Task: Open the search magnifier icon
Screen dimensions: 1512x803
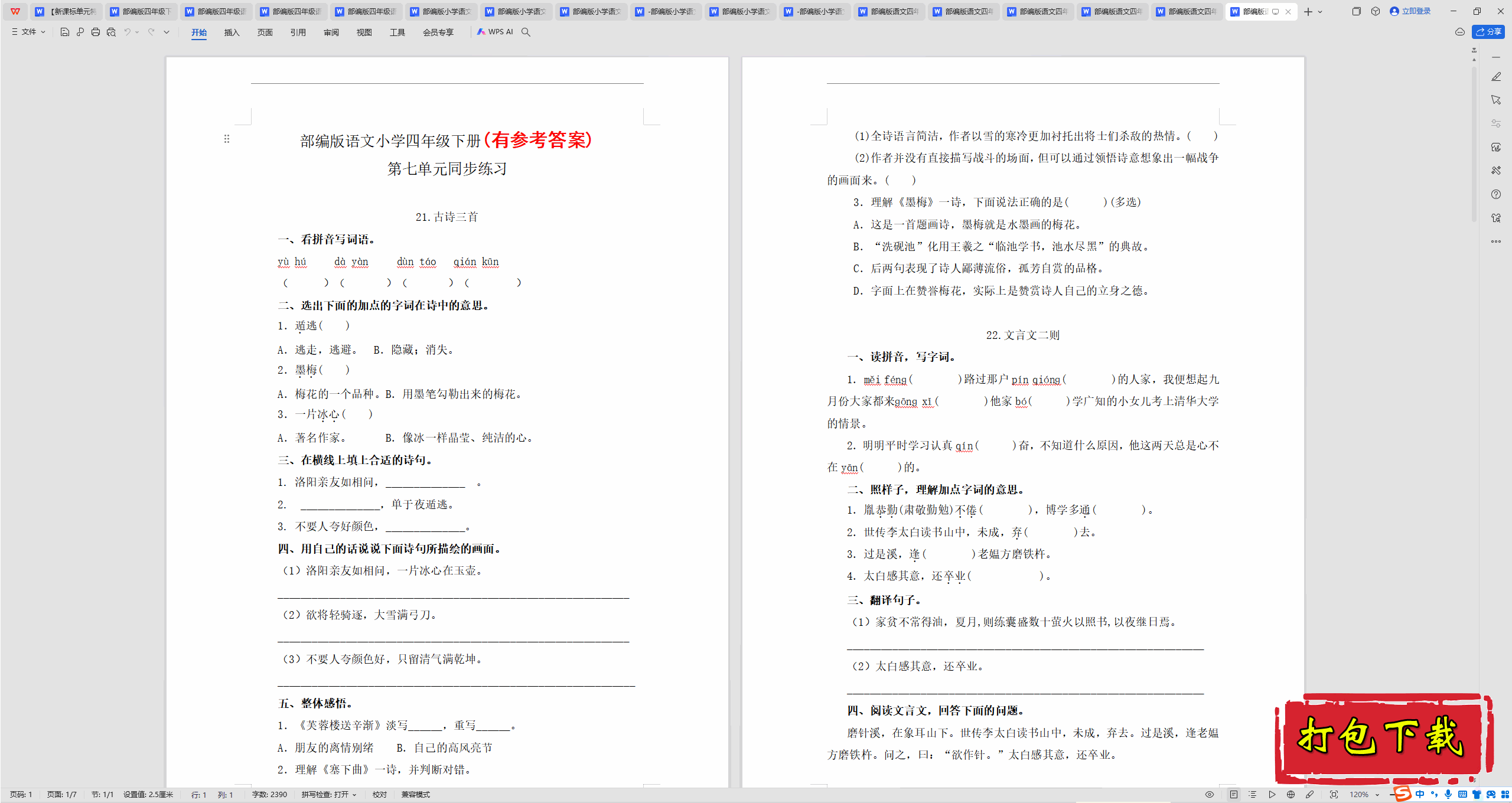Action: [526, 32]
